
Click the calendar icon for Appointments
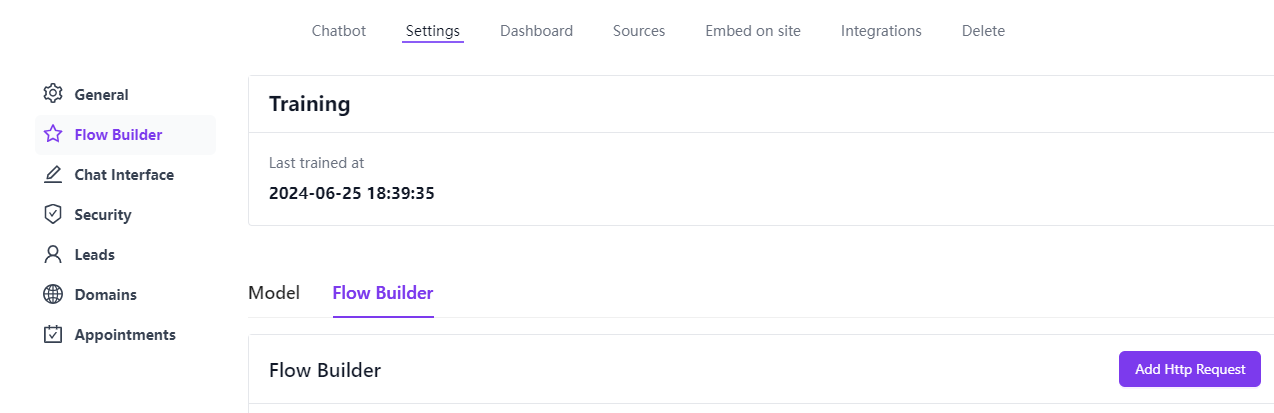pos(53,334)
